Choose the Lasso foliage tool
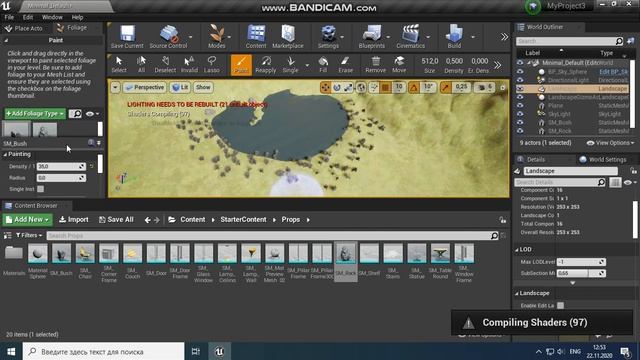The width and height of the screenshot is (640, 360). click(x=211, y=64)
